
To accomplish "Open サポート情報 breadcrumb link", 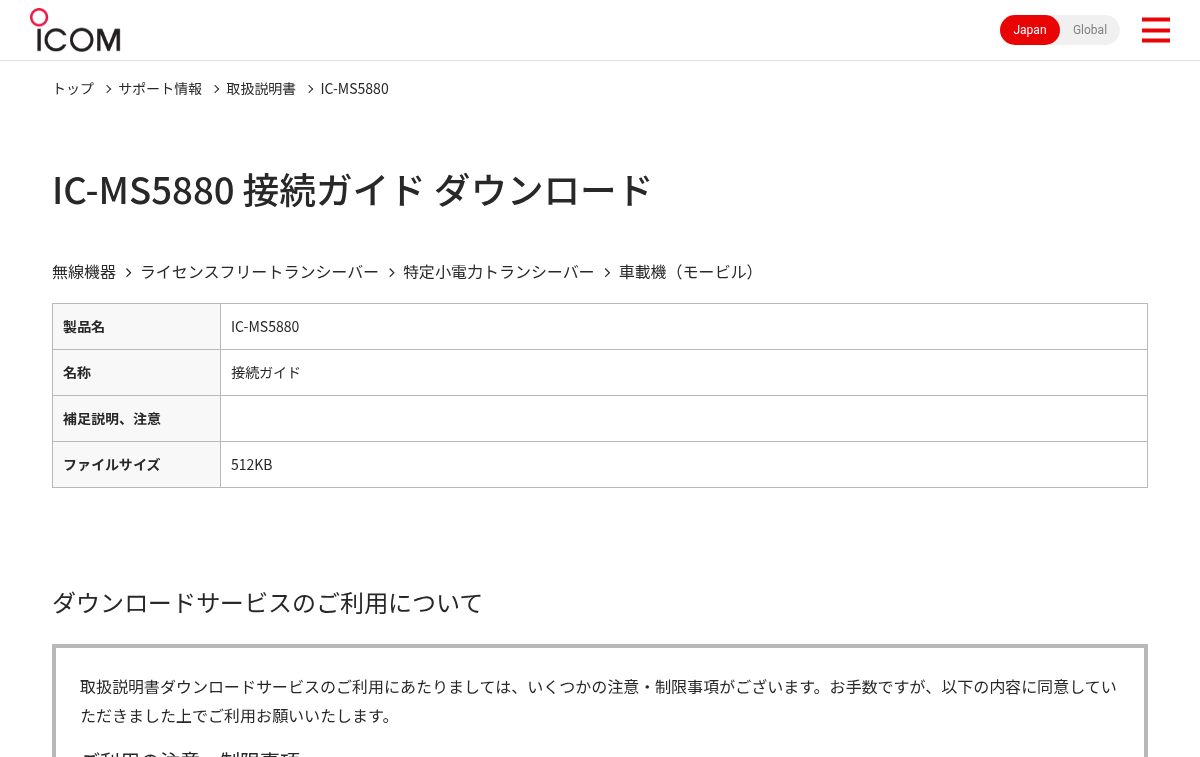I will (x=160, y=88).
